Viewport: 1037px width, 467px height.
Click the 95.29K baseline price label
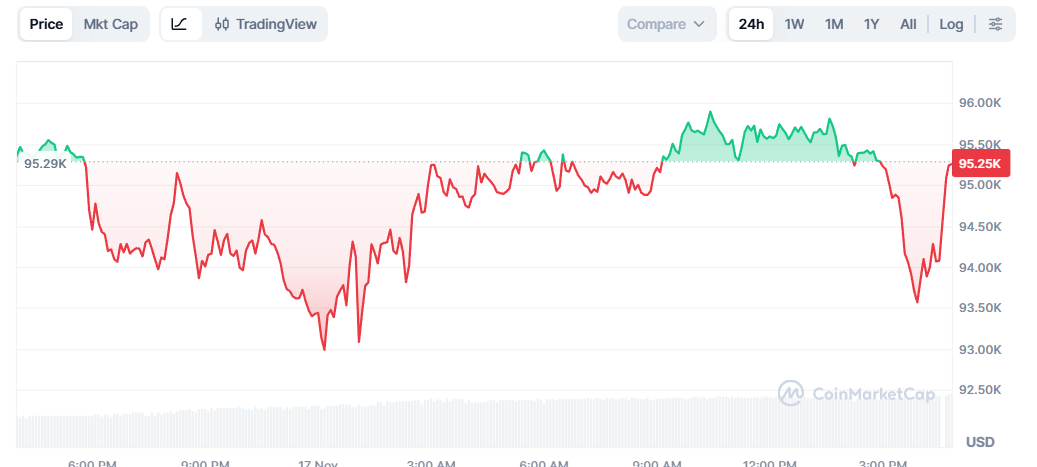coord(46,163)
